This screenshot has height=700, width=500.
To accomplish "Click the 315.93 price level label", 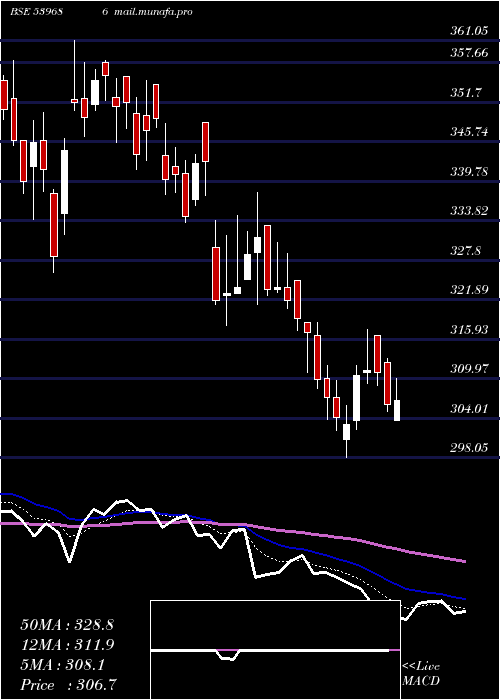I will click(x=468, y=329).
